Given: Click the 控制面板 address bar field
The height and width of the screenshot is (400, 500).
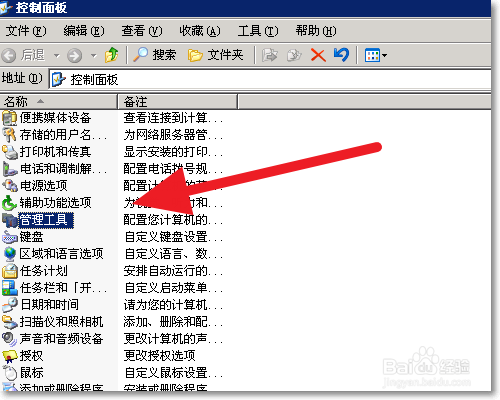Looking at the screenshot, I should [270, 80].
